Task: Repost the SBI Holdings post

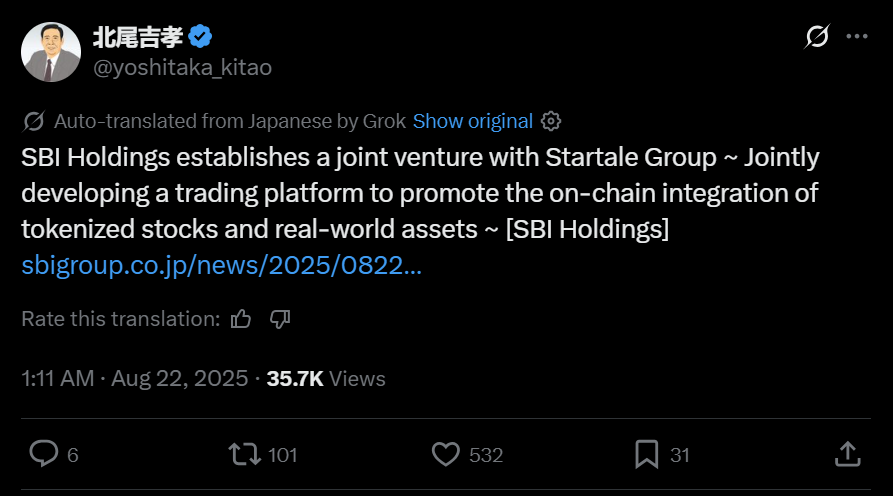Action: (x=243, y=455)
